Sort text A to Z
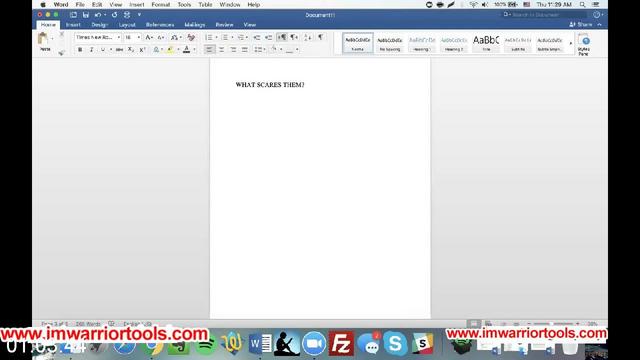640x360 pixels. [308, 38]
